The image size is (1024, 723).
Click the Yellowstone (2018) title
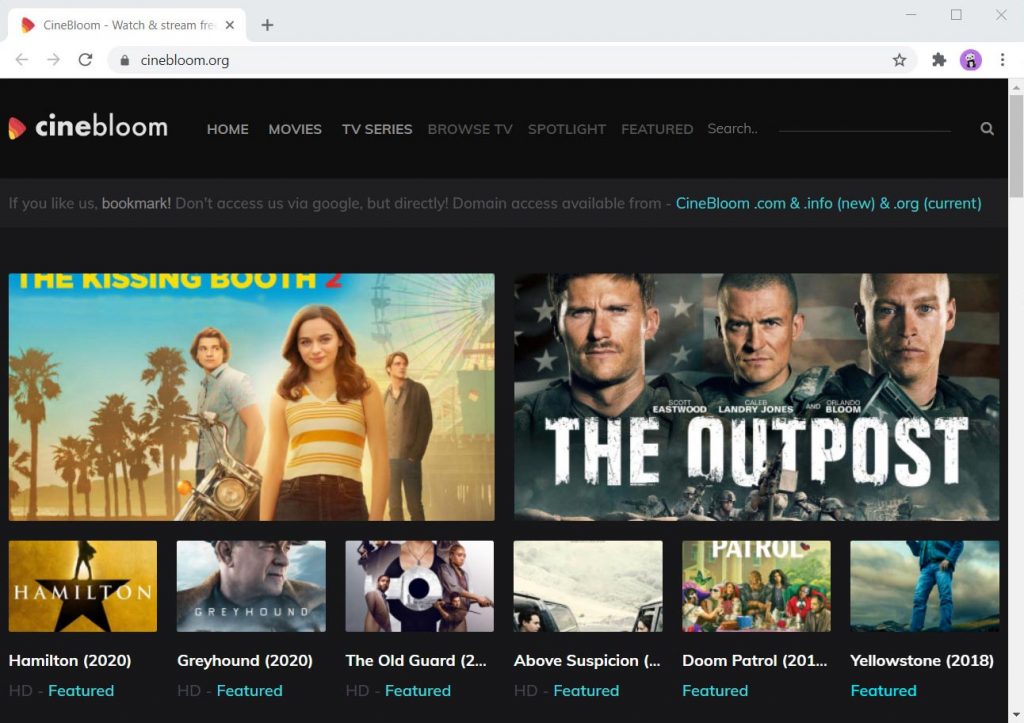coord(922,660)
